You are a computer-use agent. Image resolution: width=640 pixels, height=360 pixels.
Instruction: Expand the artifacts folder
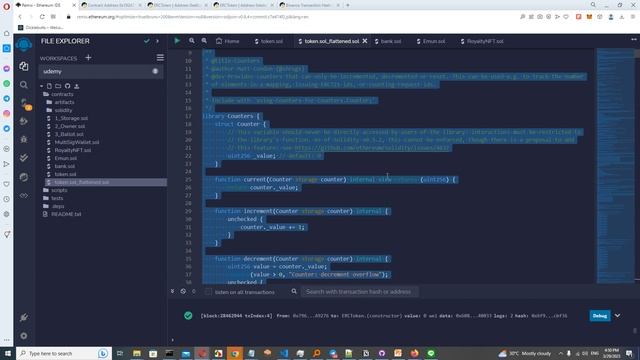[64, 102]
